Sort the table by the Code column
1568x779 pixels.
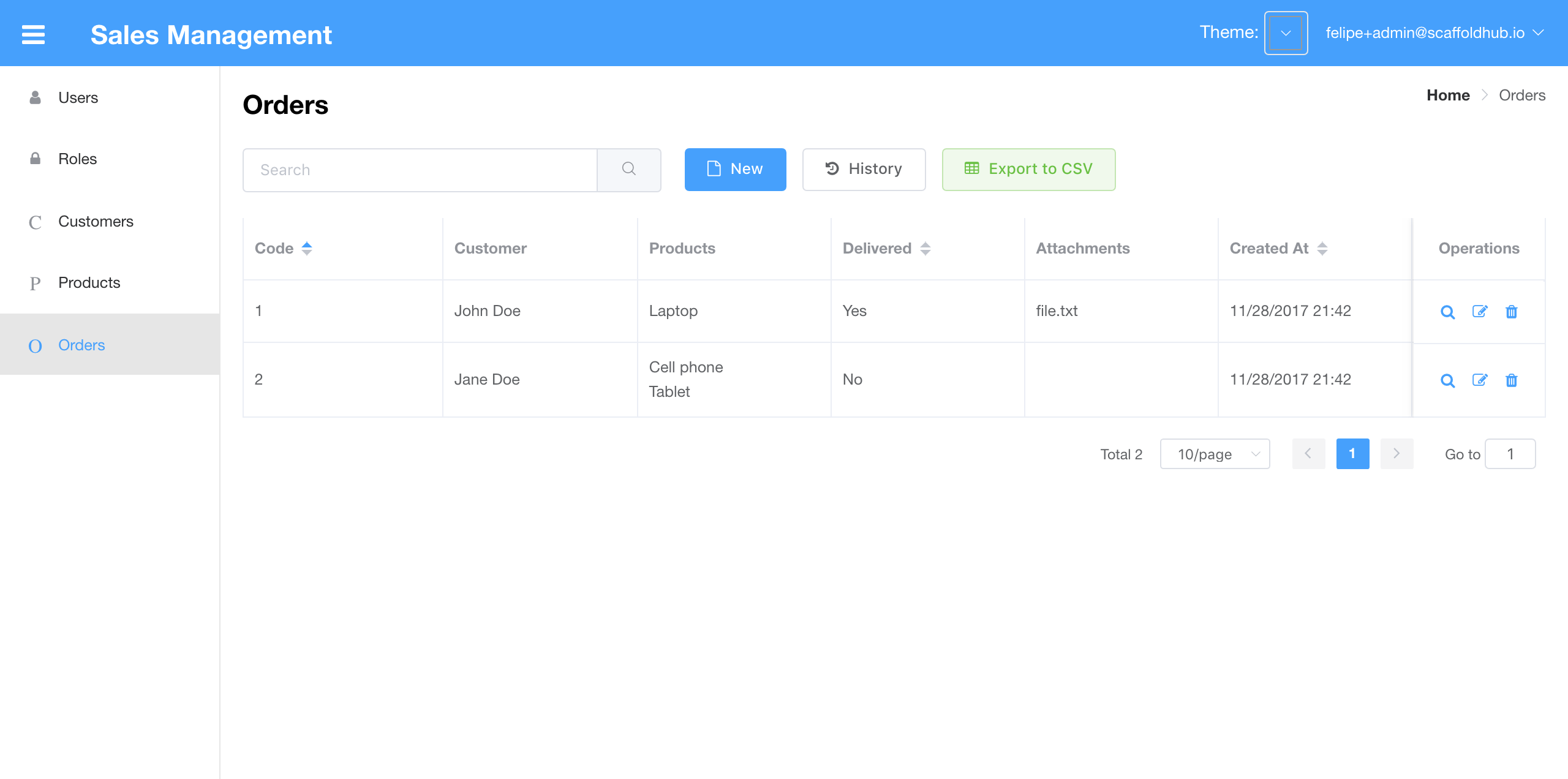click(x=307, y=248)
